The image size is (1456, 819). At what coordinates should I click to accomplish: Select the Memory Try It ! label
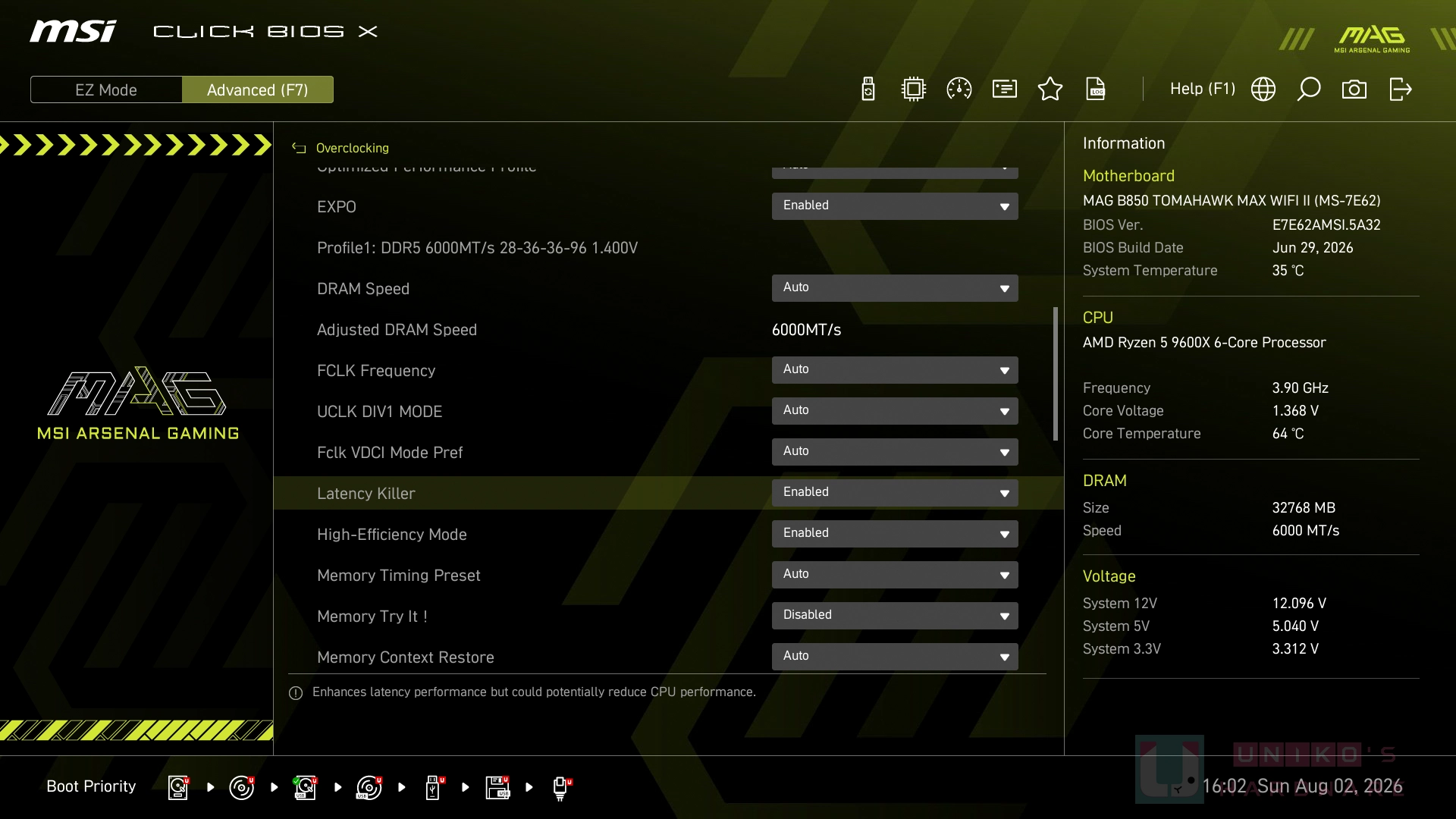click(x=372, y=617)
